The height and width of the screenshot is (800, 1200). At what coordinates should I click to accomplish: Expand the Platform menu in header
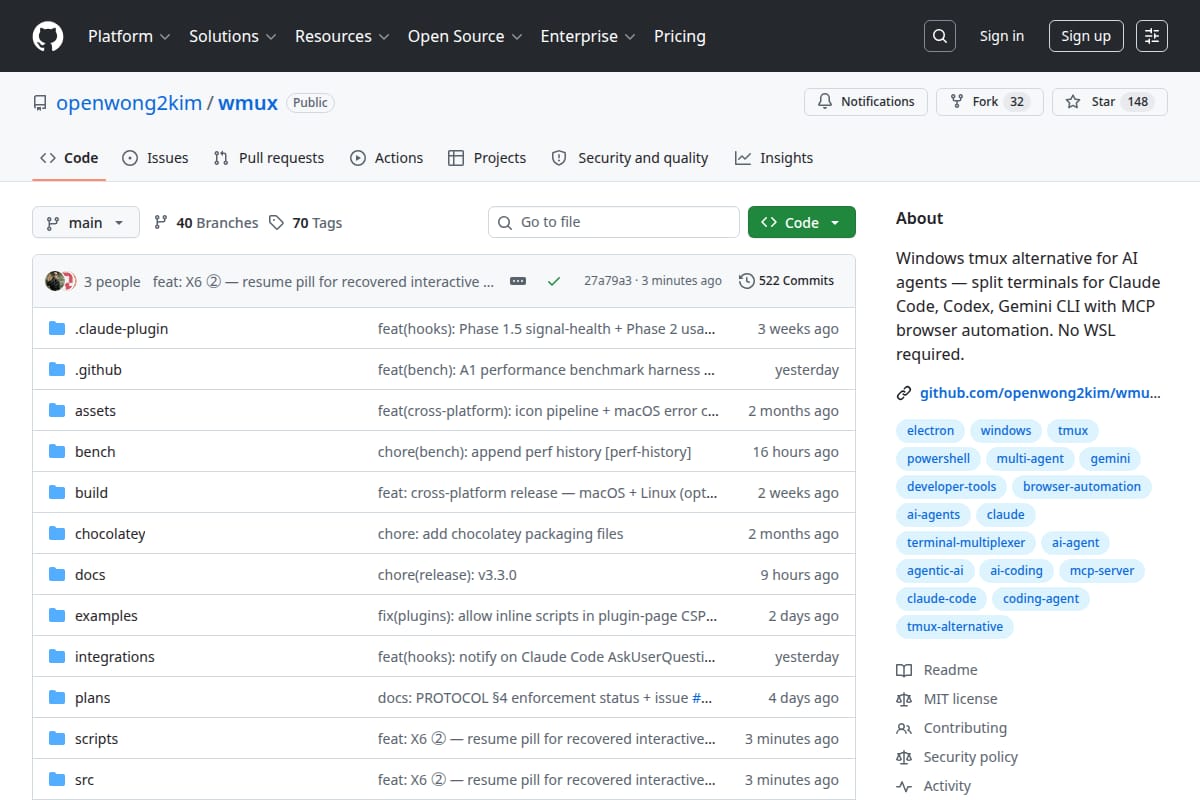coord(128,36)
